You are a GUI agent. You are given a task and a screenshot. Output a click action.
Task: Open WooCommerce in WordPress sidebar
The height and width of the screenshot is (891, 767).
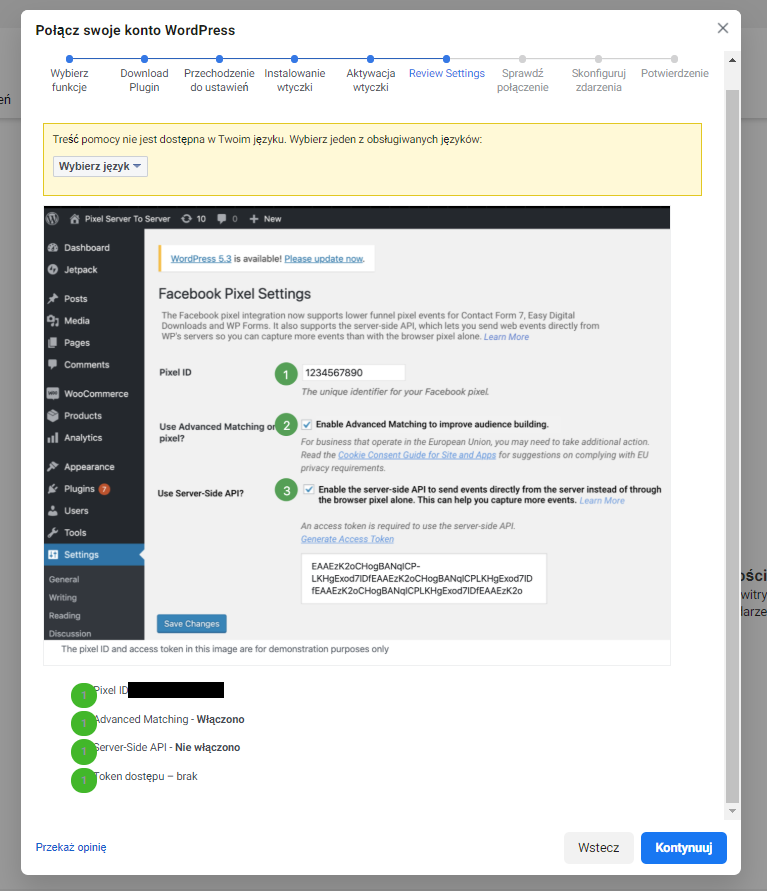tap(94, 394)
